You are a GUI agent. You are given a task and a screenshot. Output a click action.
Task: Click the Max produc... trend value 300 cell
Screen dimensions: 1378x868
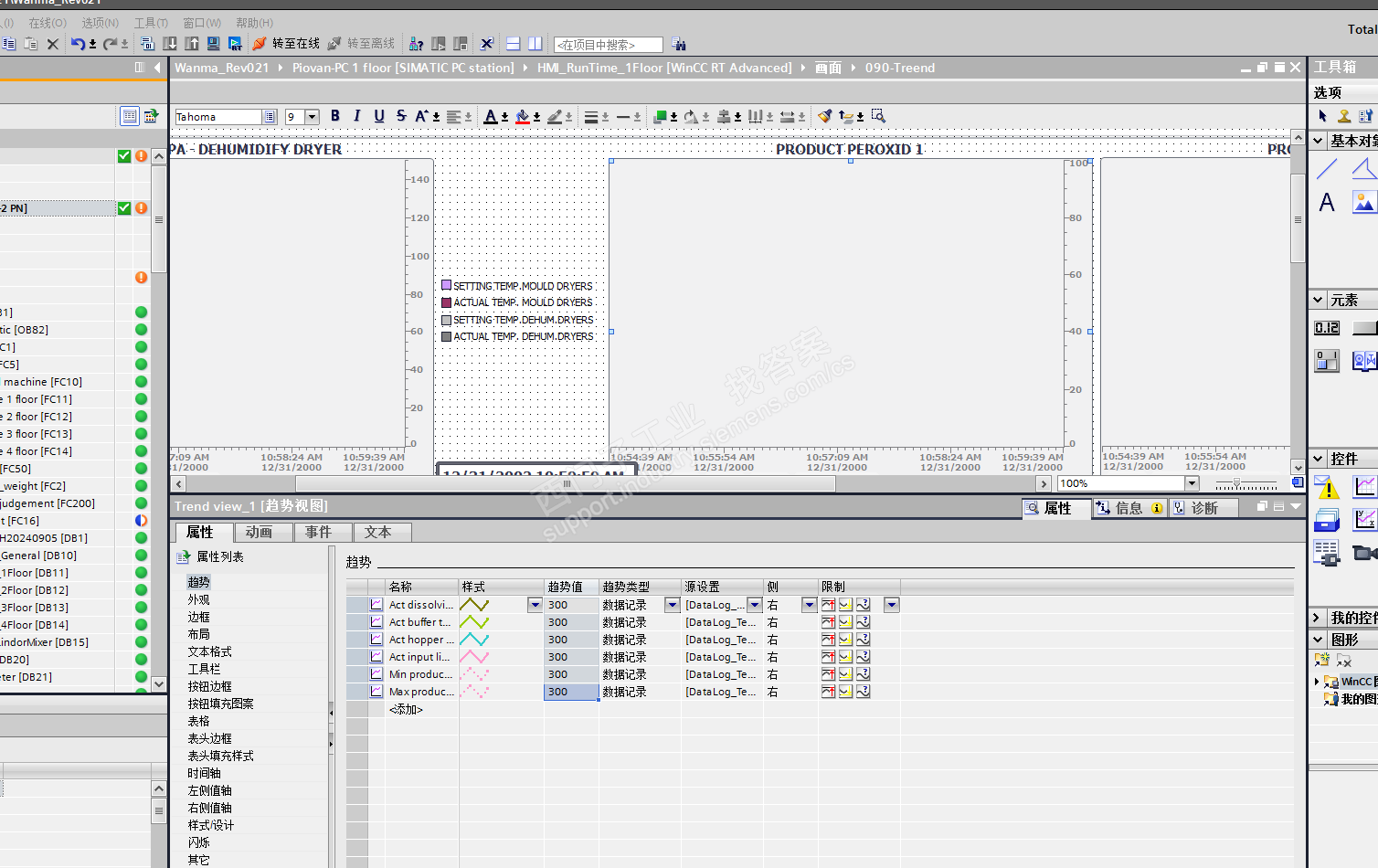(x=571, y=692)
